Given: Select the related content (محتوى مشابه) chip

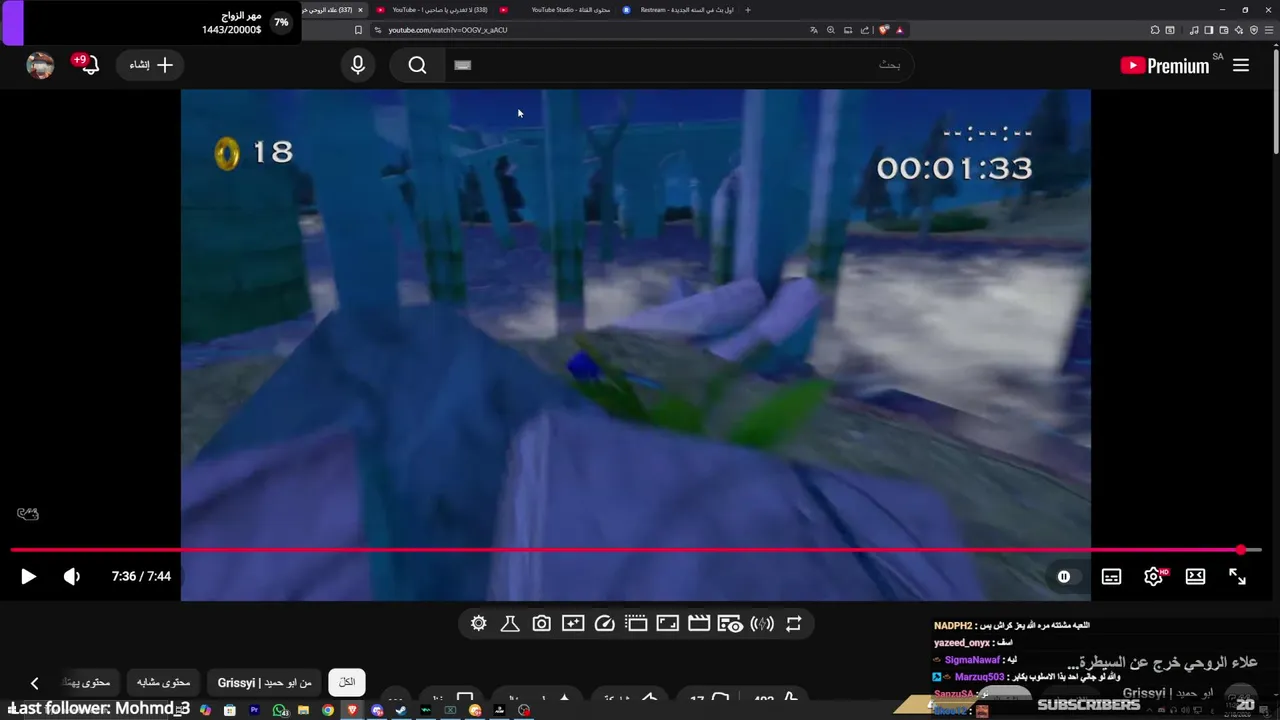Looking at the screenshot, I should pyautogui.click(x=163, y=682).
